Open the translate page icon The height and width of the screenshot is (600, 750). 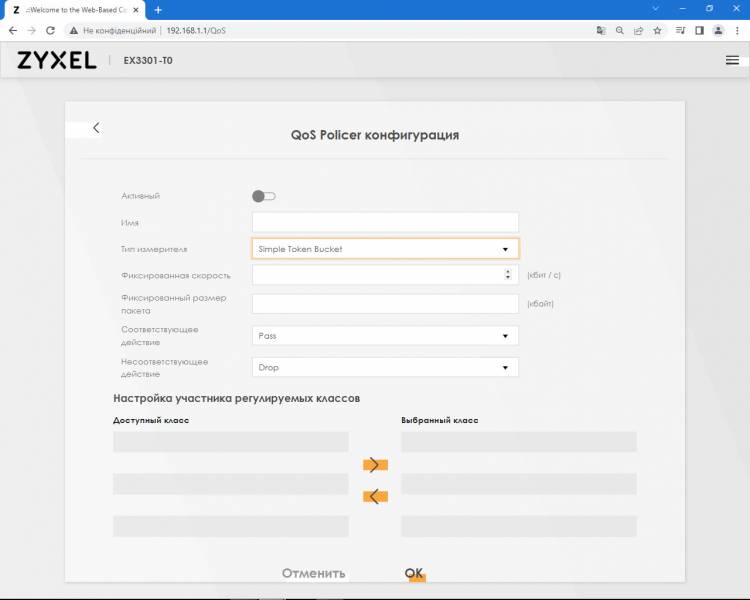coord(601,31)
